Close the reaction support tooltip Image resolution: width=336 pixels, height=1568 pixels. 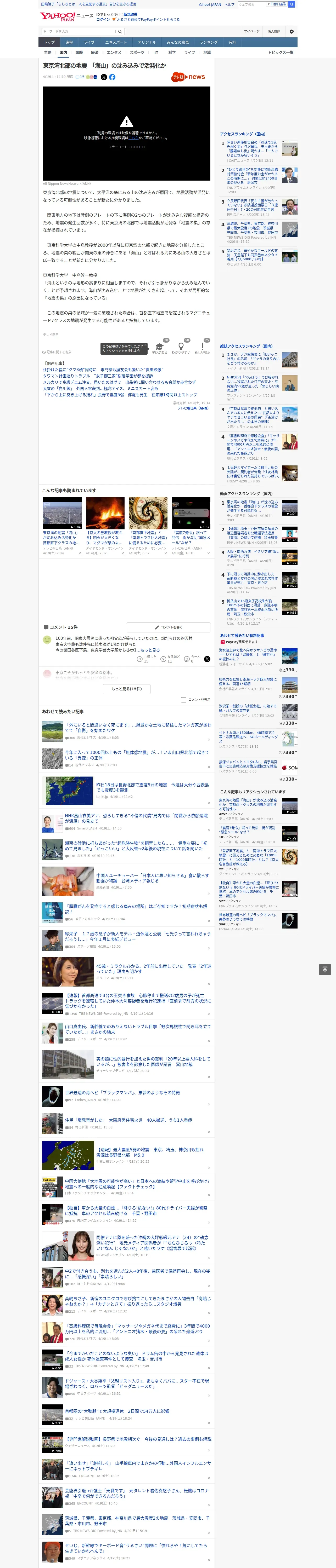[145, 346]
